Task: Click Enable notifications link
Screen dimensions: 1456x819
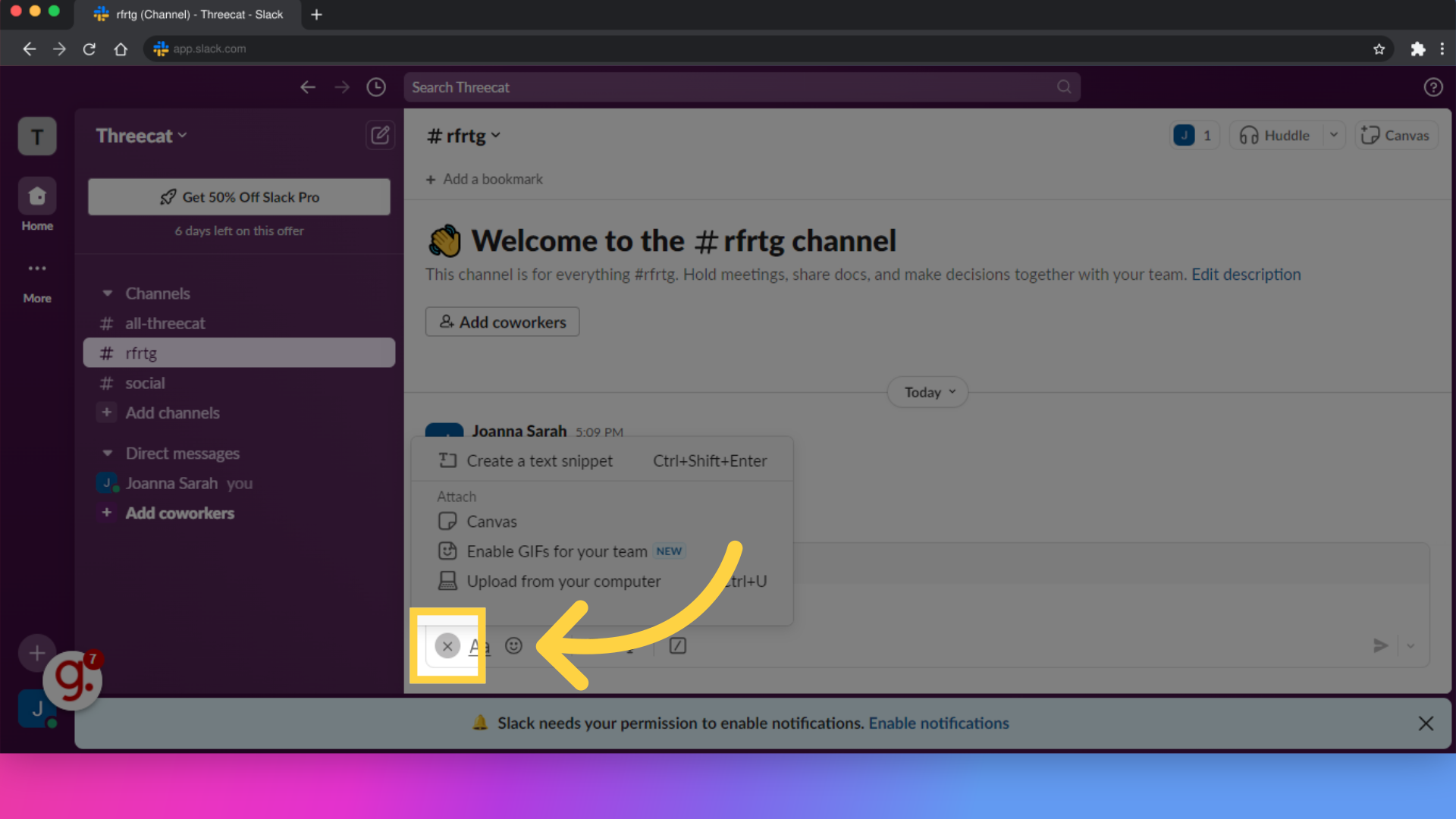Action: (939, 723)
